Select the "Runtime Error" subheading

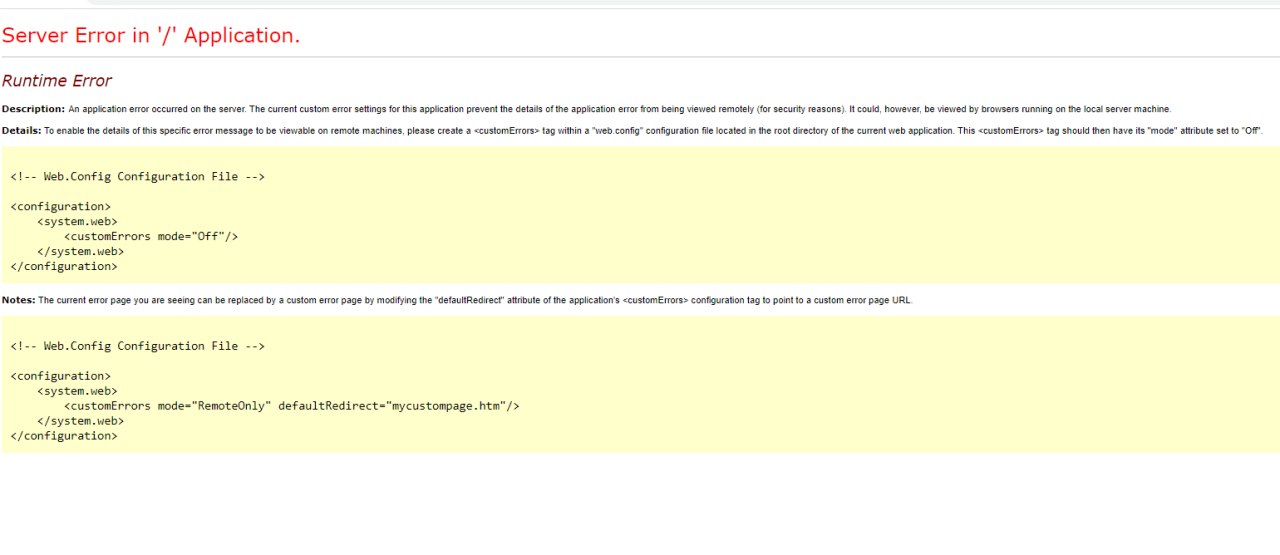point(57,81)
